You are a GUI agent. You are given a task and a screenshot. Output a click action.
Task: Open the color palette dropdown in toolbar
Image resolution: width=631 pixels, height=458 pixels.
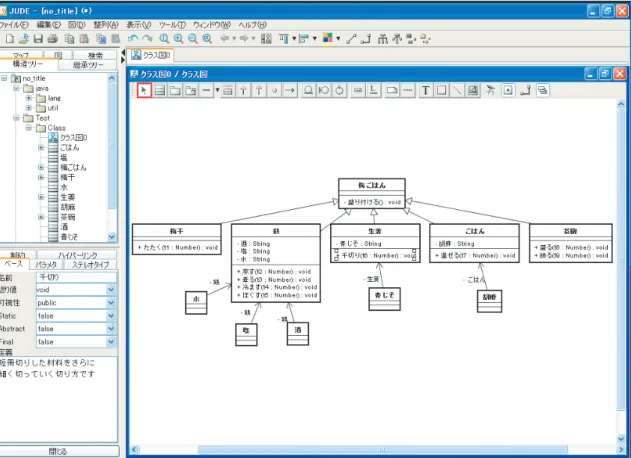[x=338, y=39]
